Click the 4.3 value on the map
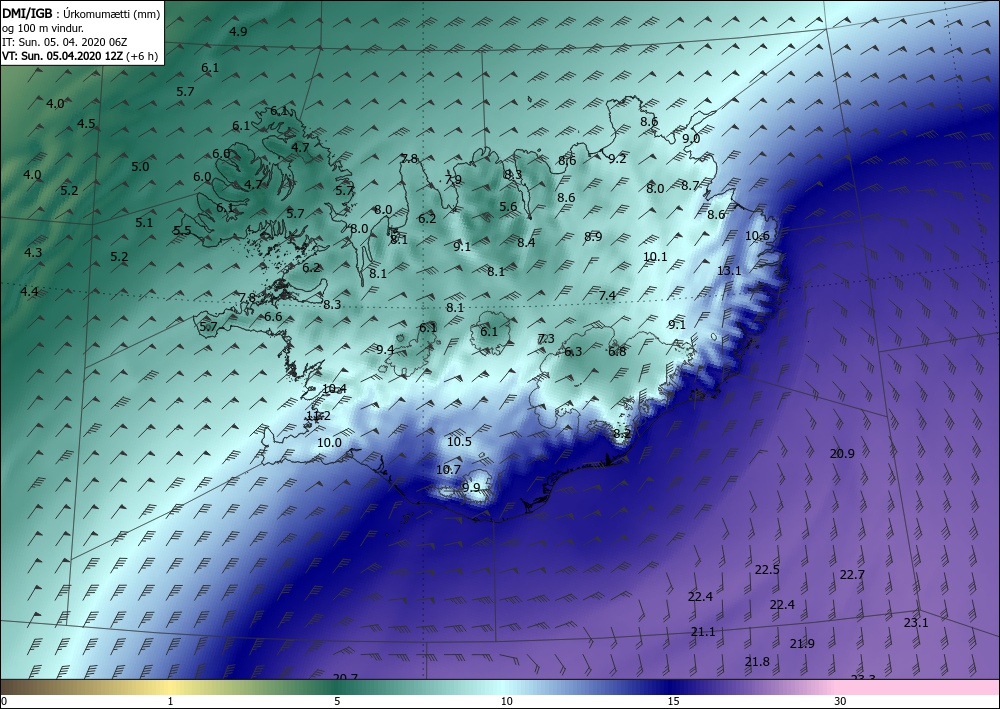Image resolution: width=1000 pixels, height=709 pixels. pos(33,252)
